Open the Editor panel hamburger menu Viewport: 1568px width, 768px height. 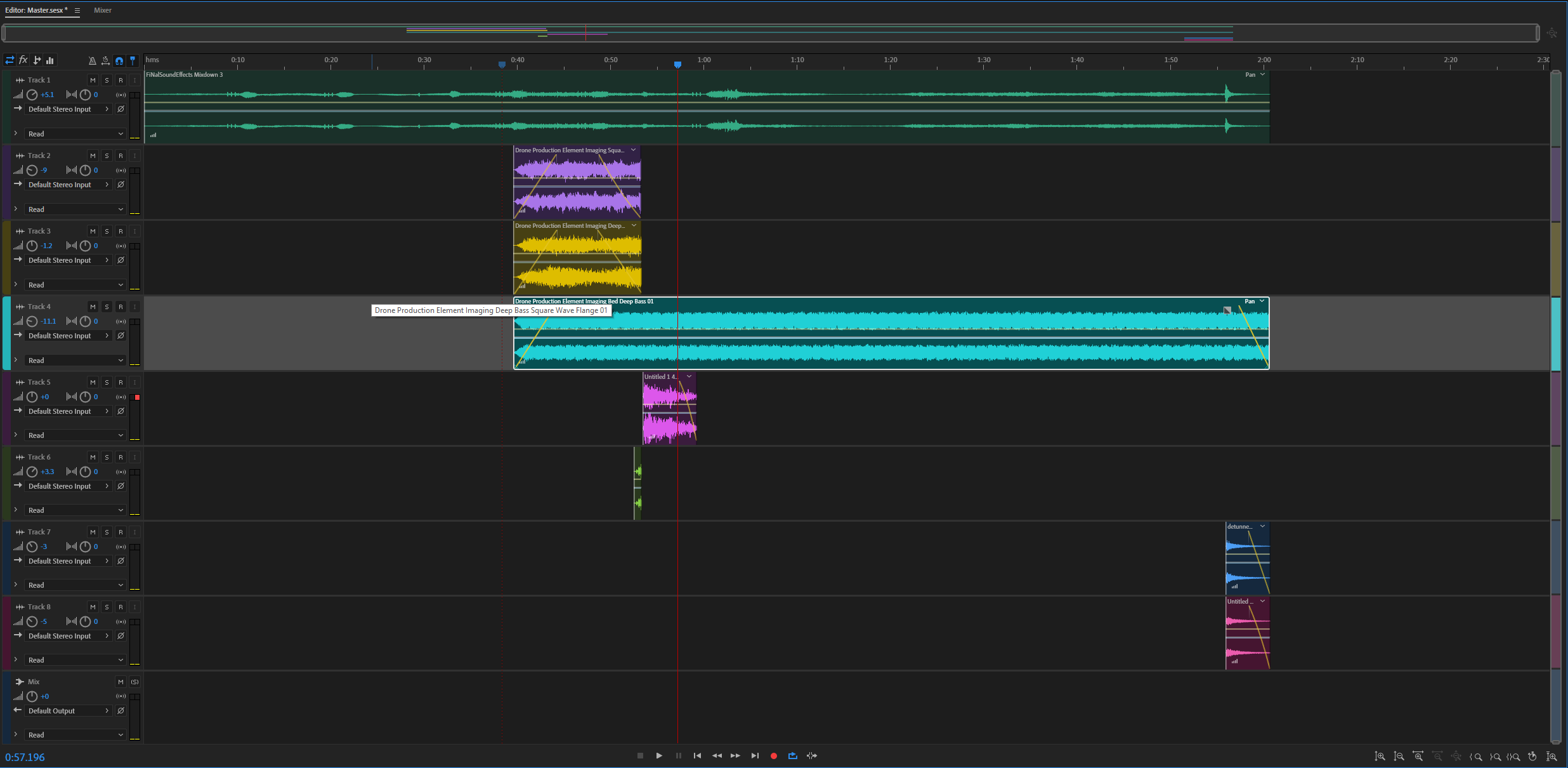pyautogui.click(x=77, y=10)
